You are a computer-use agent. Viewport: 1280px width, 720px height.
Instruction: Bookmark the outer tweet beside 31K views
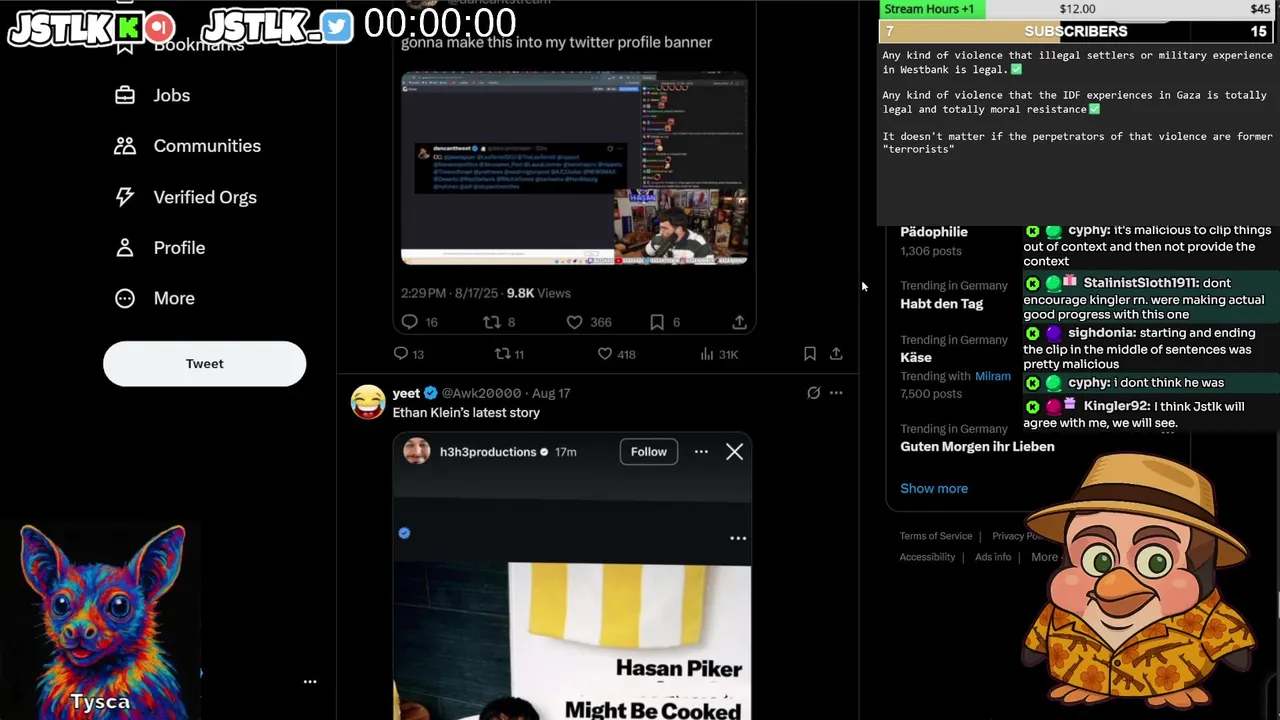(x=810, y=354)
